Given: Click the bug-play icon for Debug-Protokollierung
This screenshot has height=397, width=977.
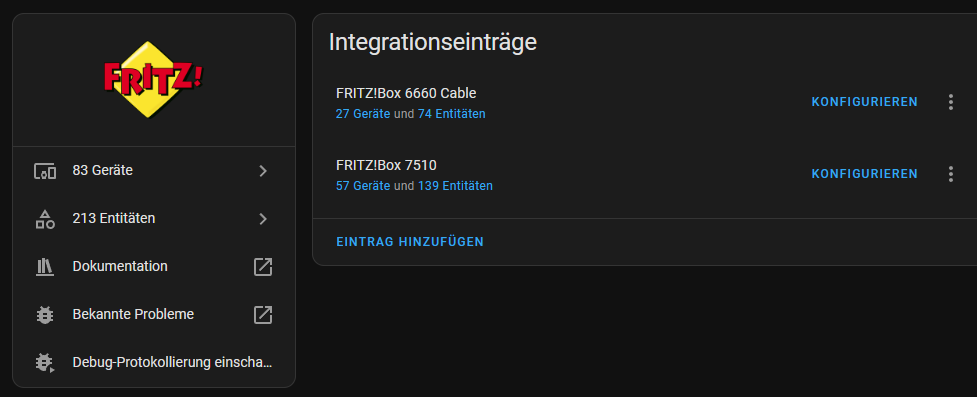Looking at the screenshot, I should pyautogui.click(x=45, y=363).
